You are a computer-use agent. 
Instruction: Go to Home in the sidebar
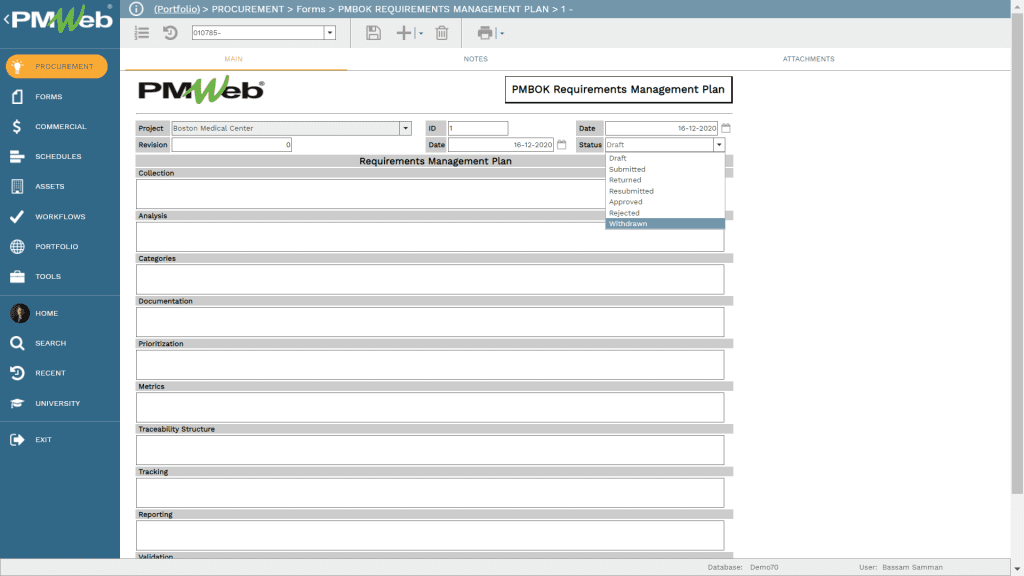point(46,313)
